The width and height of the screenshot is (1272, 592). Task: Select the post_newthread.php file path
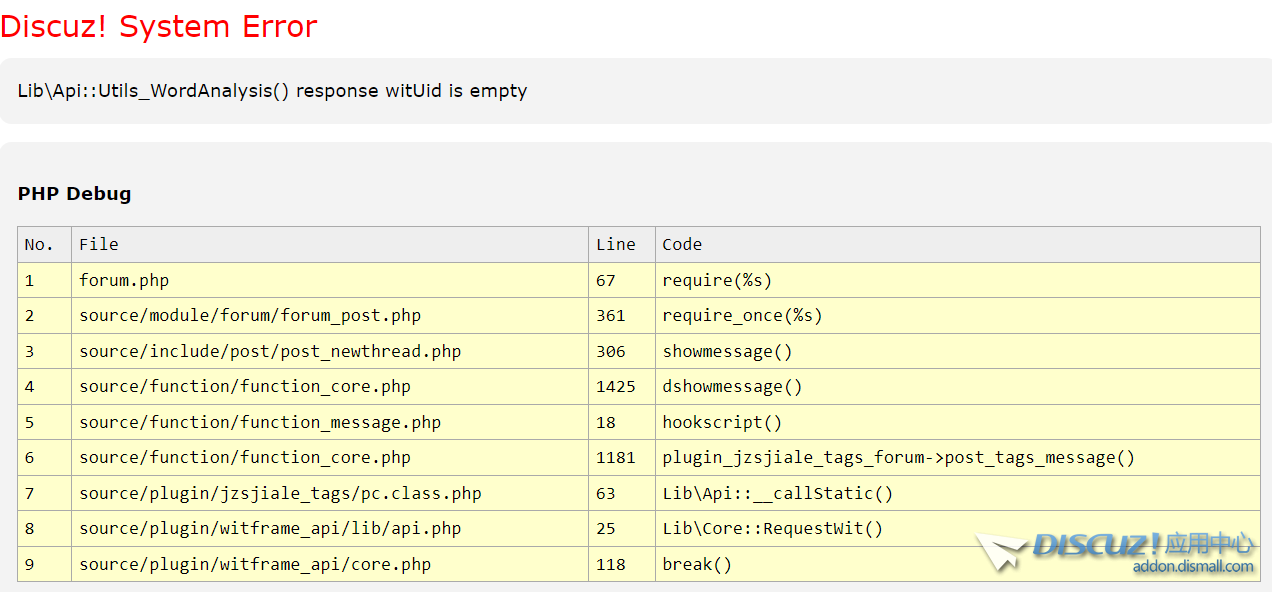click(270, 351)
